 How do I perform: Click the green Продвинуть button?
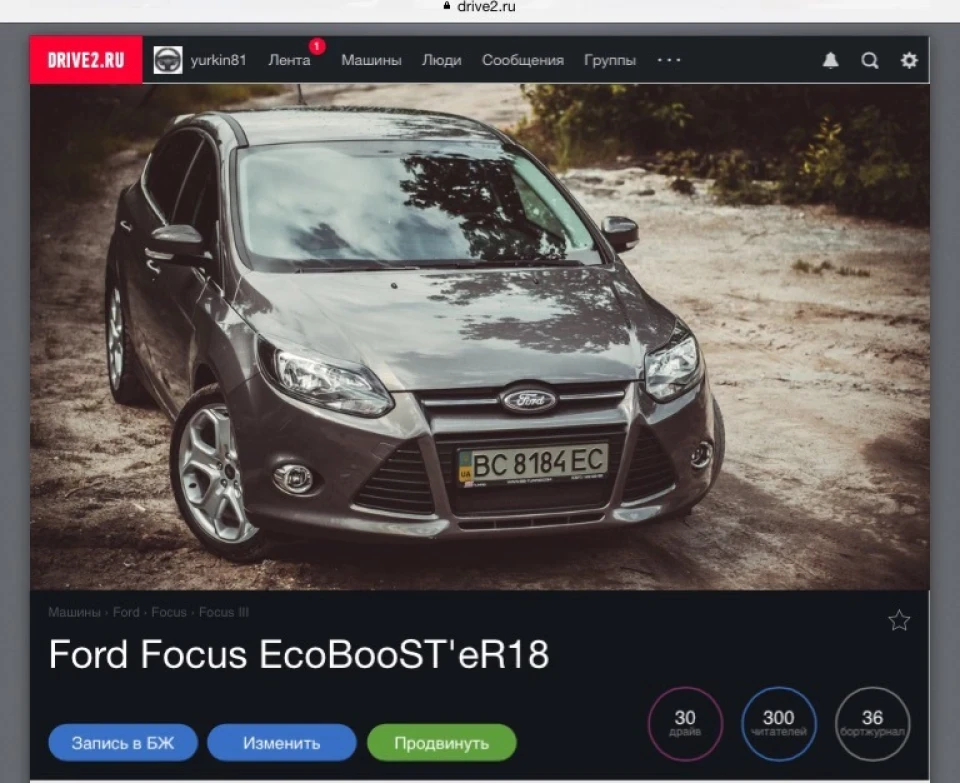[x=441, y=743]
